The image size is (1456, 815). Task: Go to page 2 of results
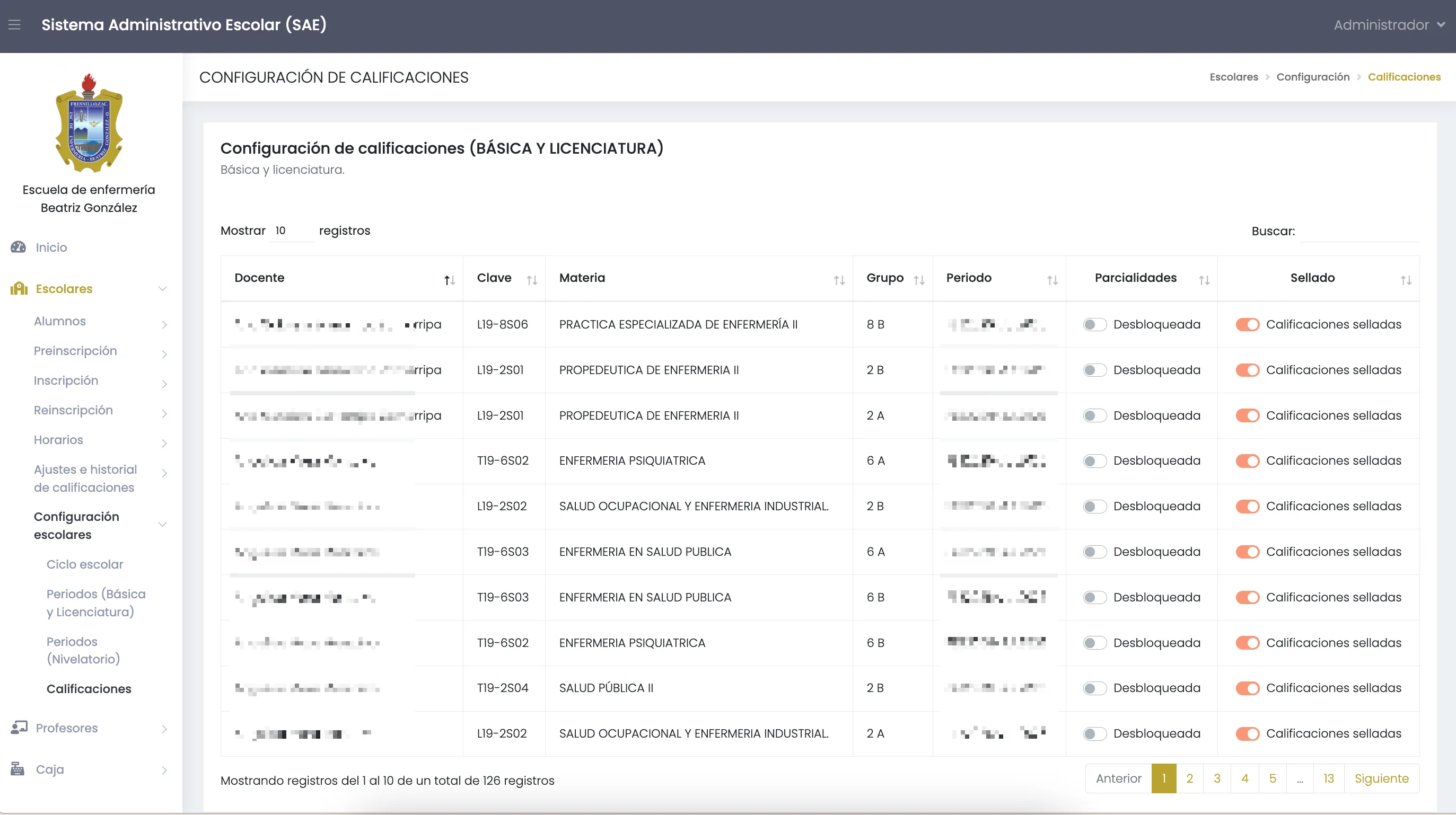click(x=1190, y=778)
